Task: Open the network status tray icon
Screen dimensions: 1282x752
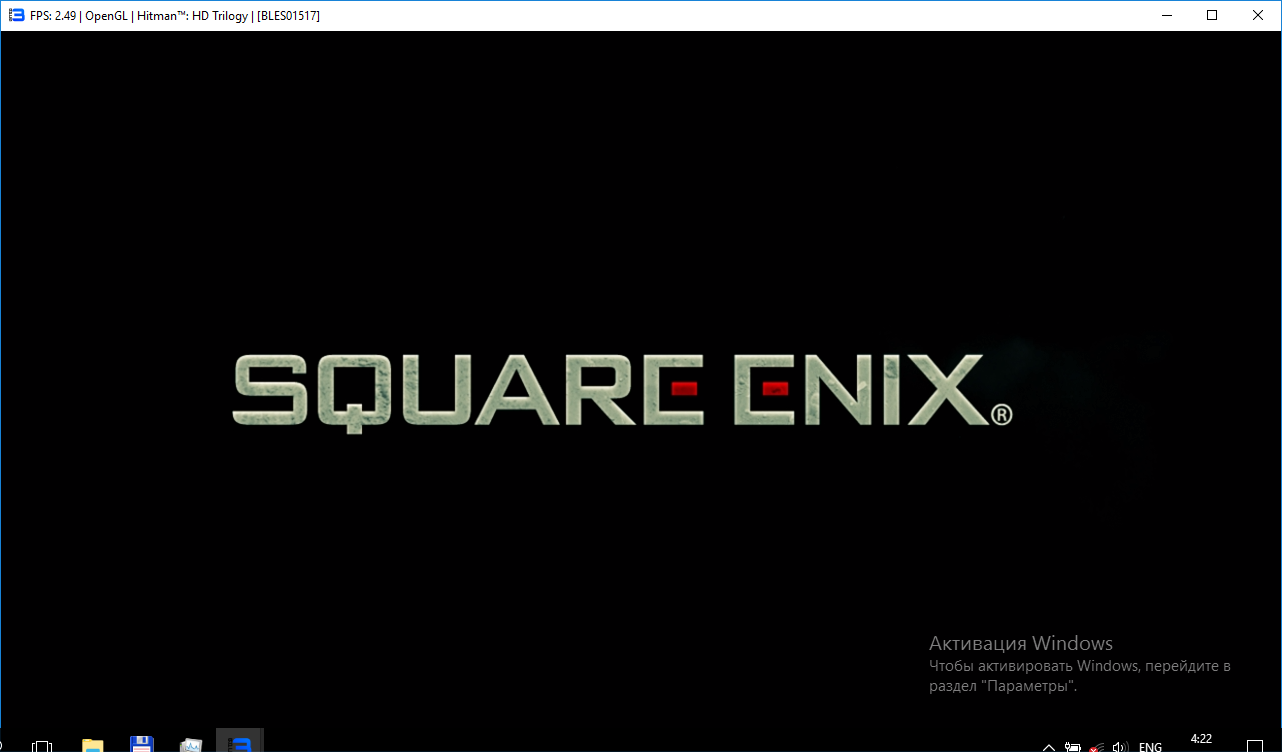Action: point(1097,746)
